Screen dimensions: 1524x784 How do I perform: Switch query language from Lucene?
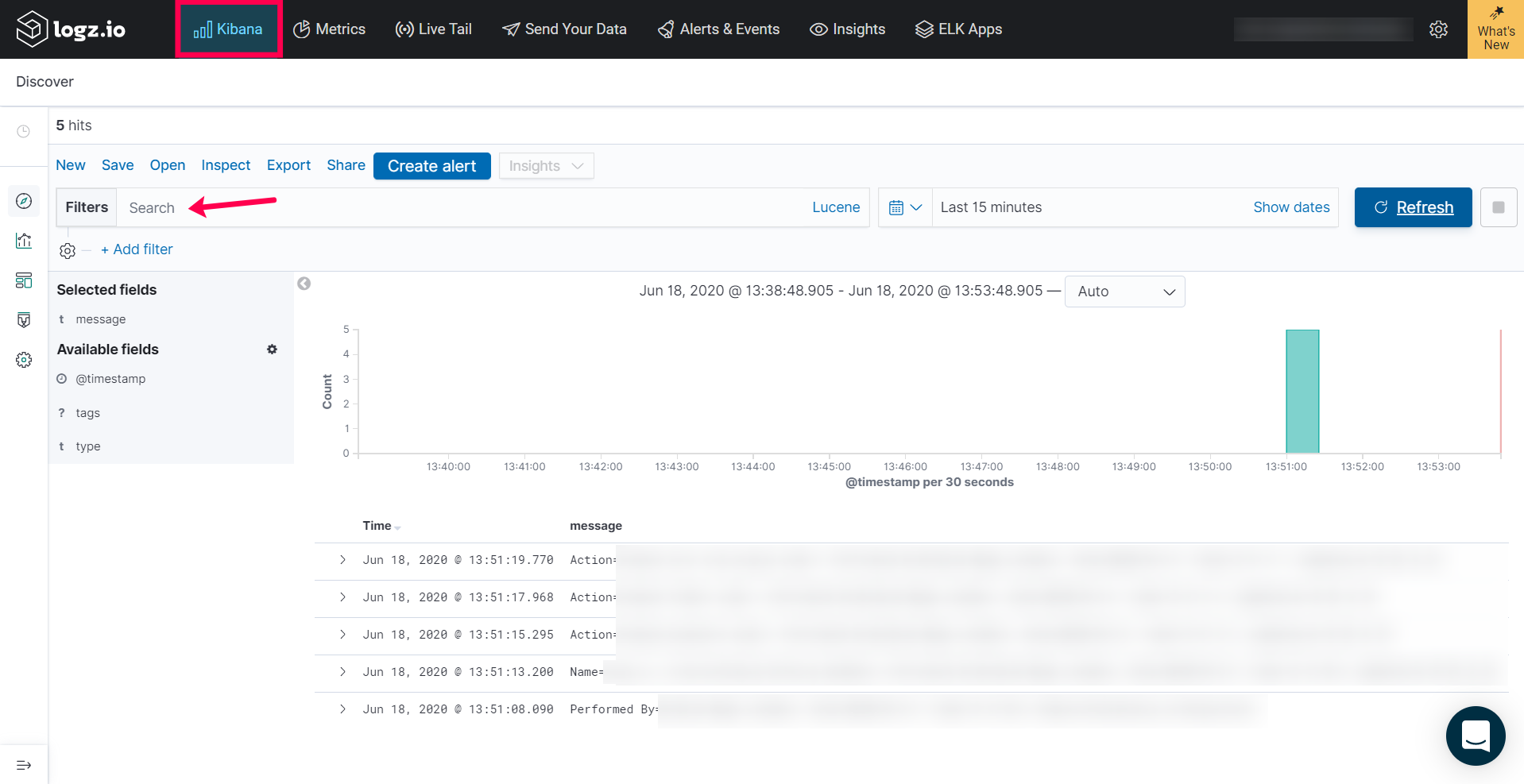pos(835,207)
